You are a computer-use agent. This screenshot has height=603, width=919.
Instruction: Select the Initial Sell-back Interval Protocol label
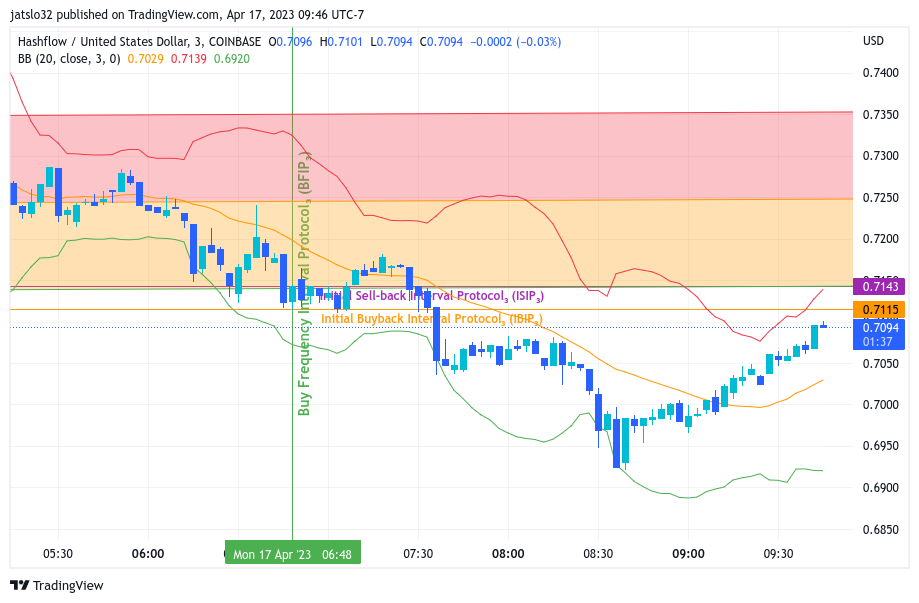click(x=433, y=296)
